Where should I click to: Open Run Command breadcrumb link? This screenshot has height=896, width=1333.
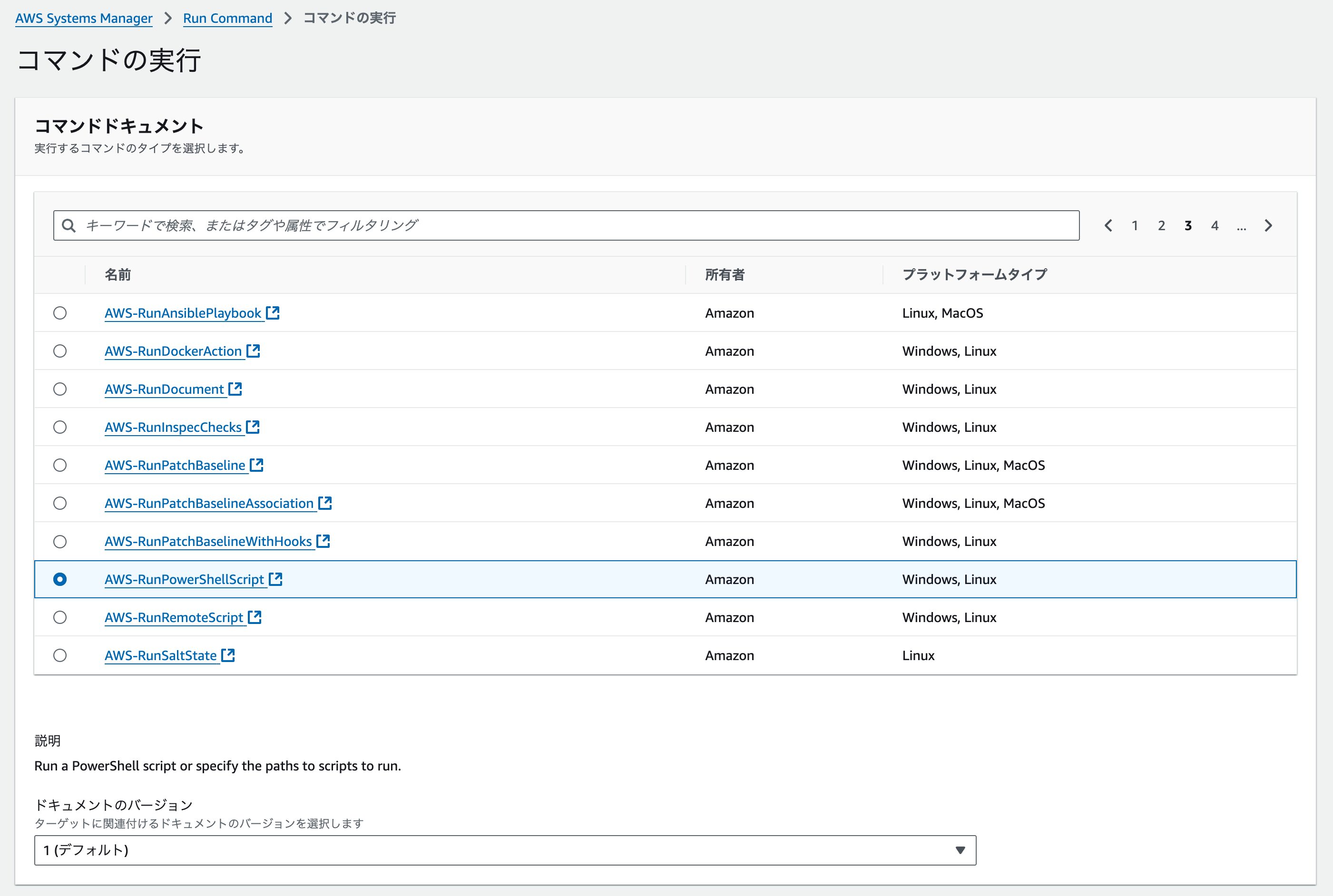(x=227, y=18)
